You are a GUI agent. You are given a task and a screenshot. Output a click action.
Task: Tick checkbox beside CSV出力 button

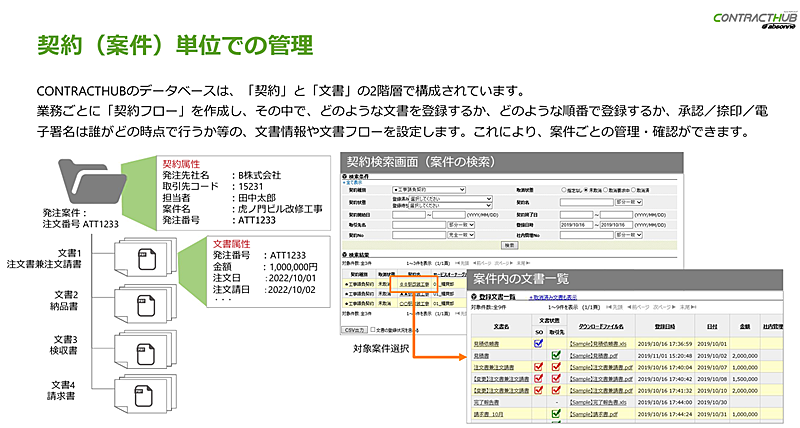(372, 330)
